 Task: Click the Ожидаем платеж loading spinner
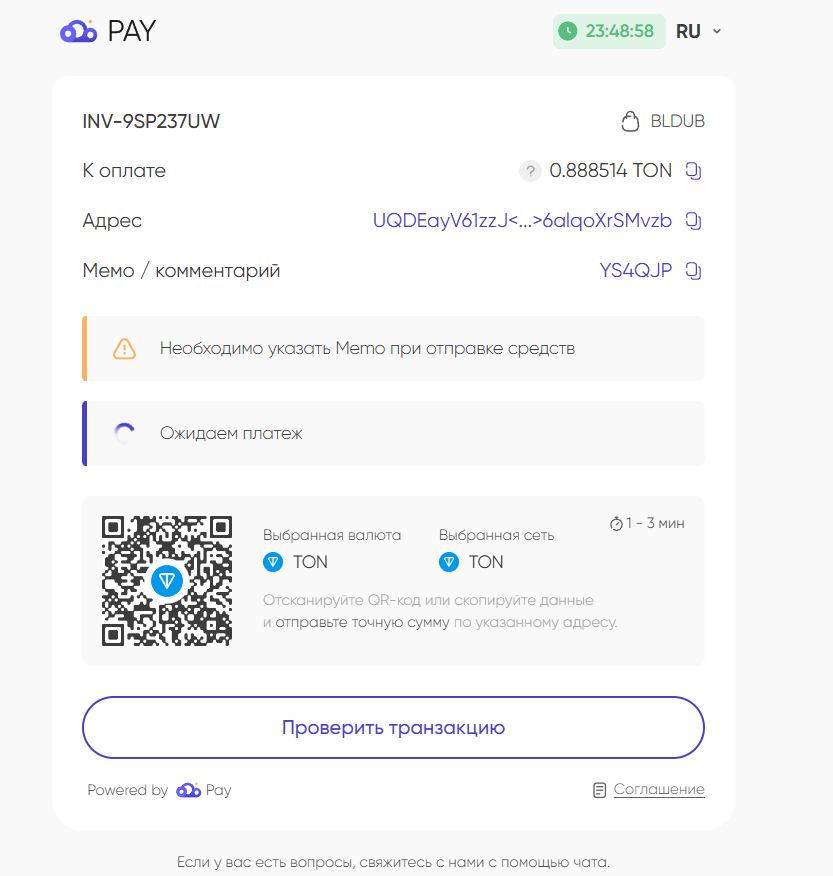click(124, 432)
